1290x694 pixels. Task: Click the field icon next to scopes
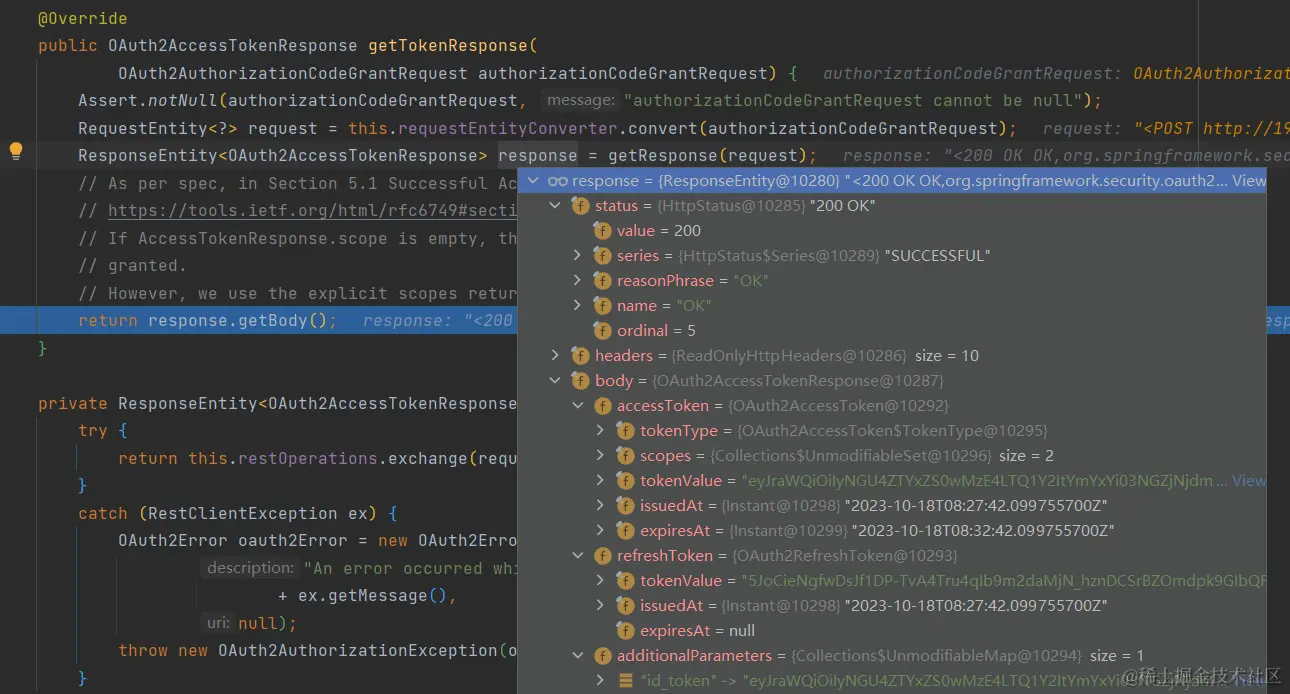626,456
